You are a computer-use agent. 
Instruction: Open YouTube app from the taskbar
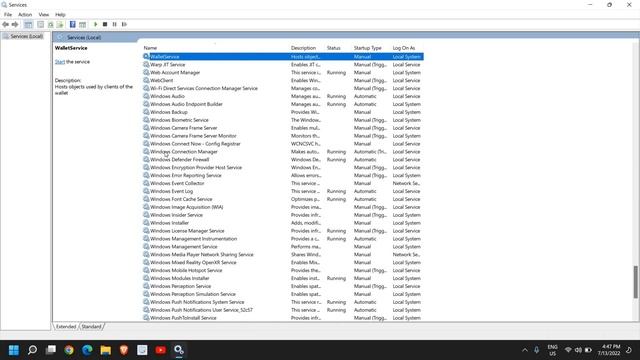point(161,350)
